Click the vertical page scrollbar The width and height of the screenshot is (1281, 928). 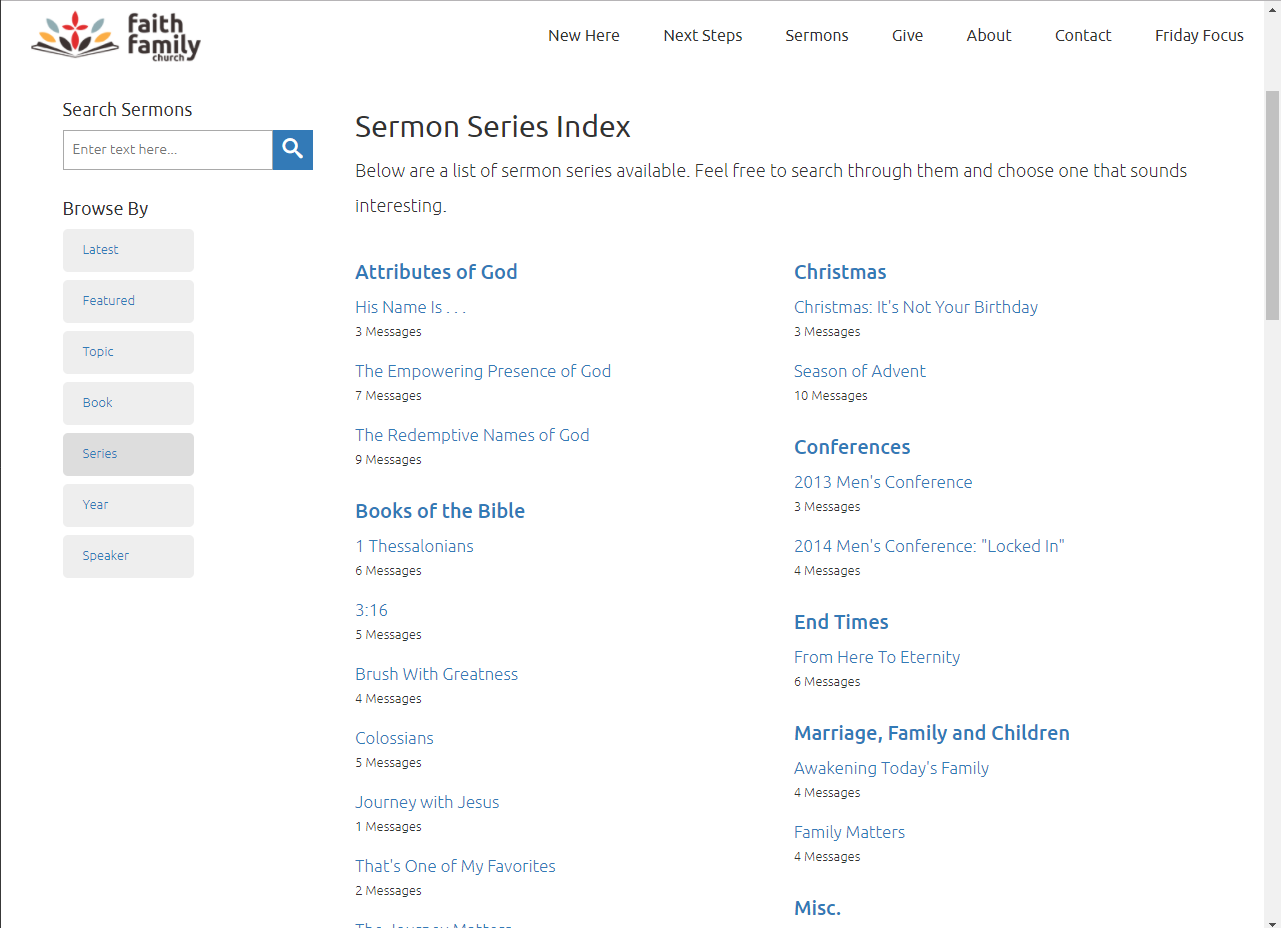[1272, 205]
